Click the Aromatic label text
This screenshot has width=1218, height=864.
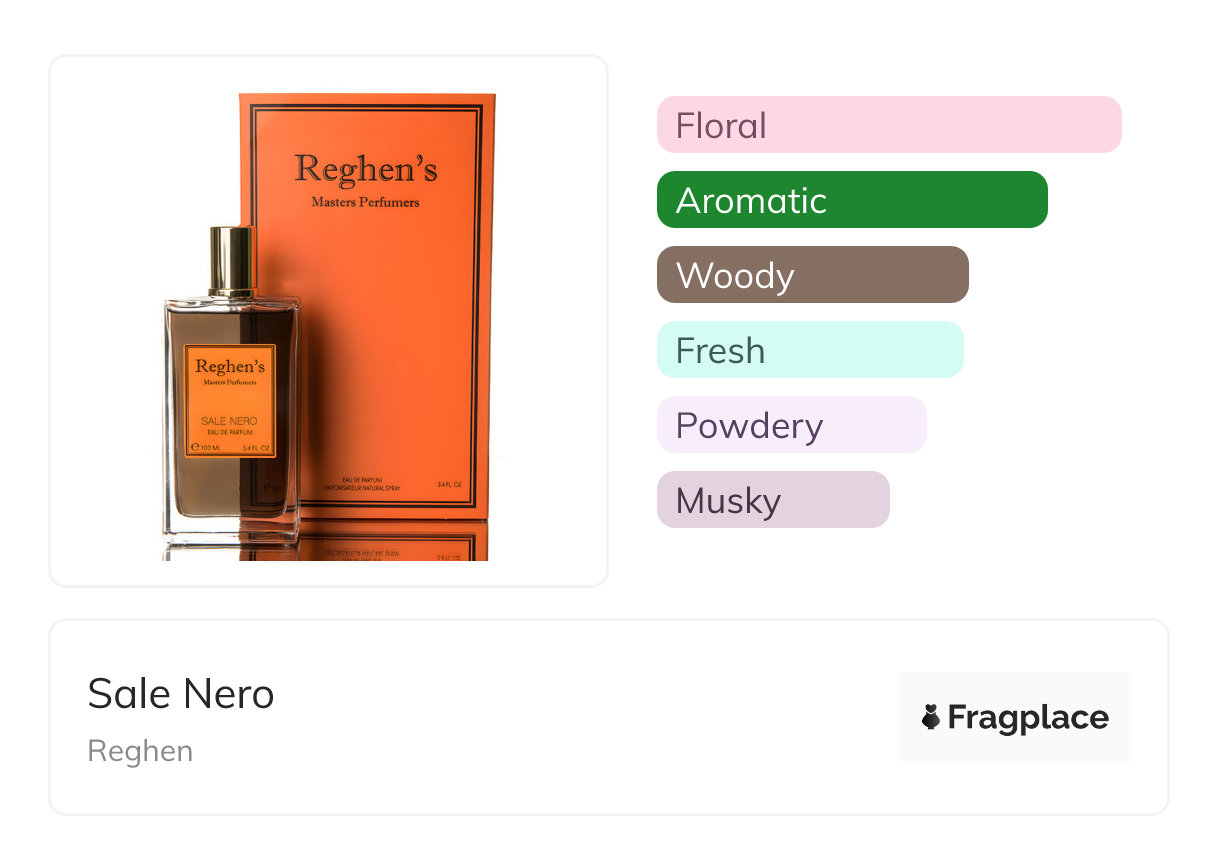(x=751, y=201)
